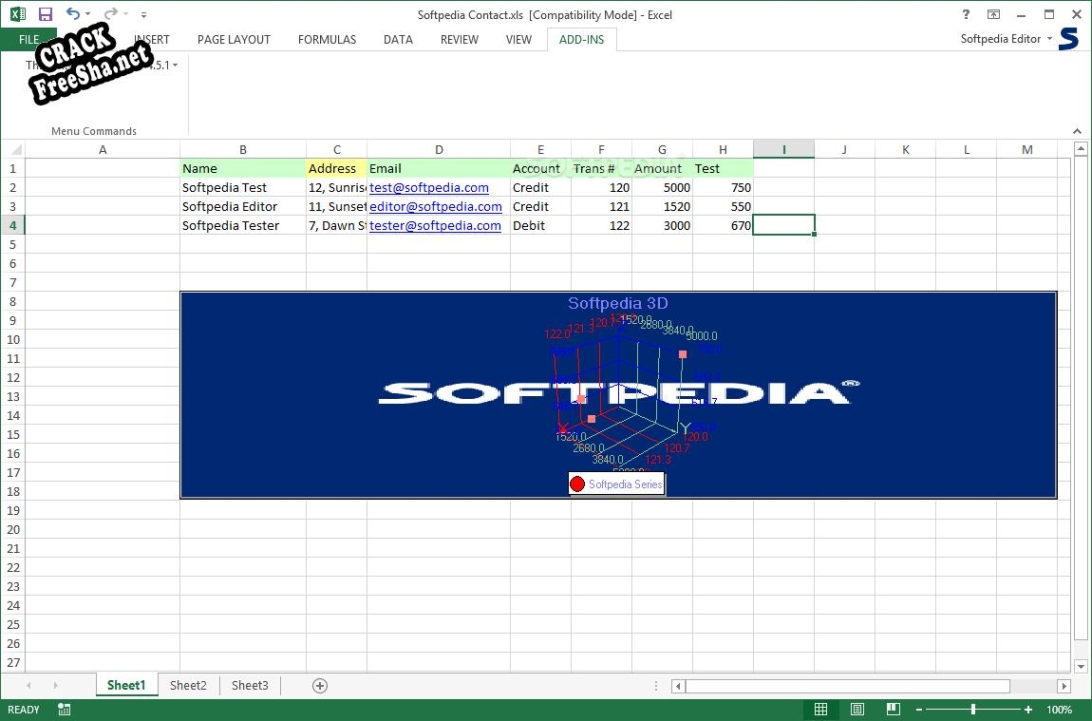
Task: Switch to Page Break Preview icon
Action: pyautogui.click(x=892, y=709)
